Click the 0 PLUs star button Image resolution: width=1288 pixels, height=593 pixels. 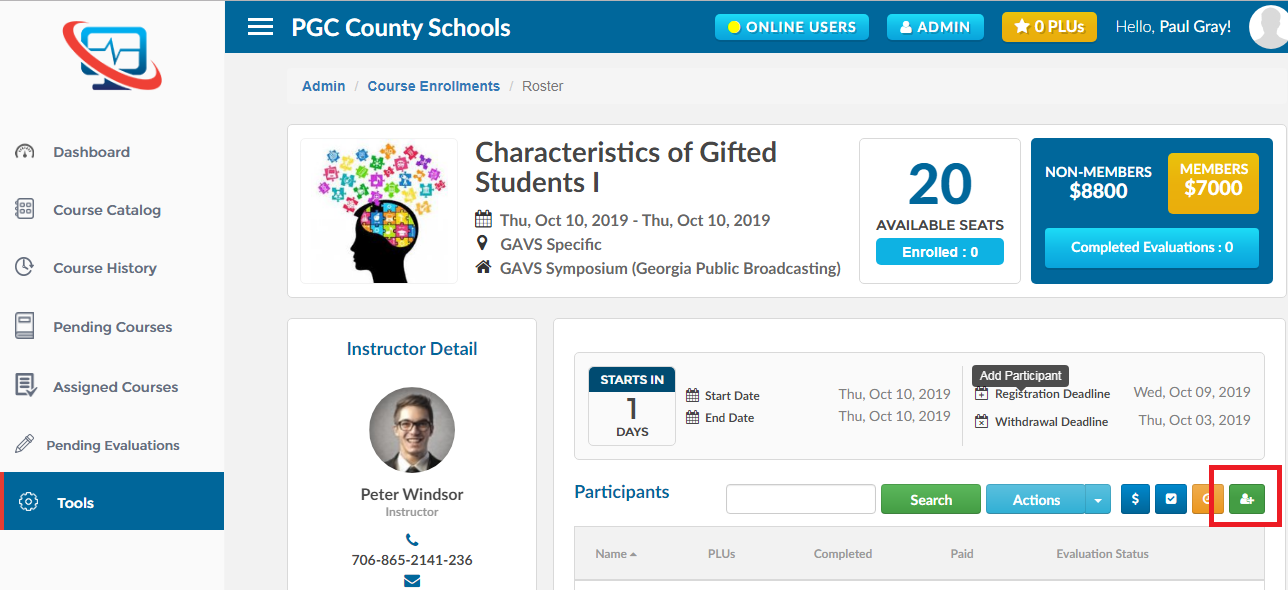pyautogui.click(x=1048, y=27)
